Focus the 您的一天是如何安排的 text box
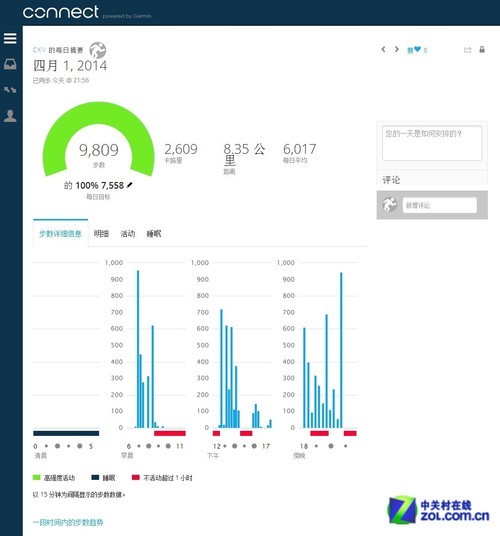This screenshot has width=500, height=536. coord(432,143)
